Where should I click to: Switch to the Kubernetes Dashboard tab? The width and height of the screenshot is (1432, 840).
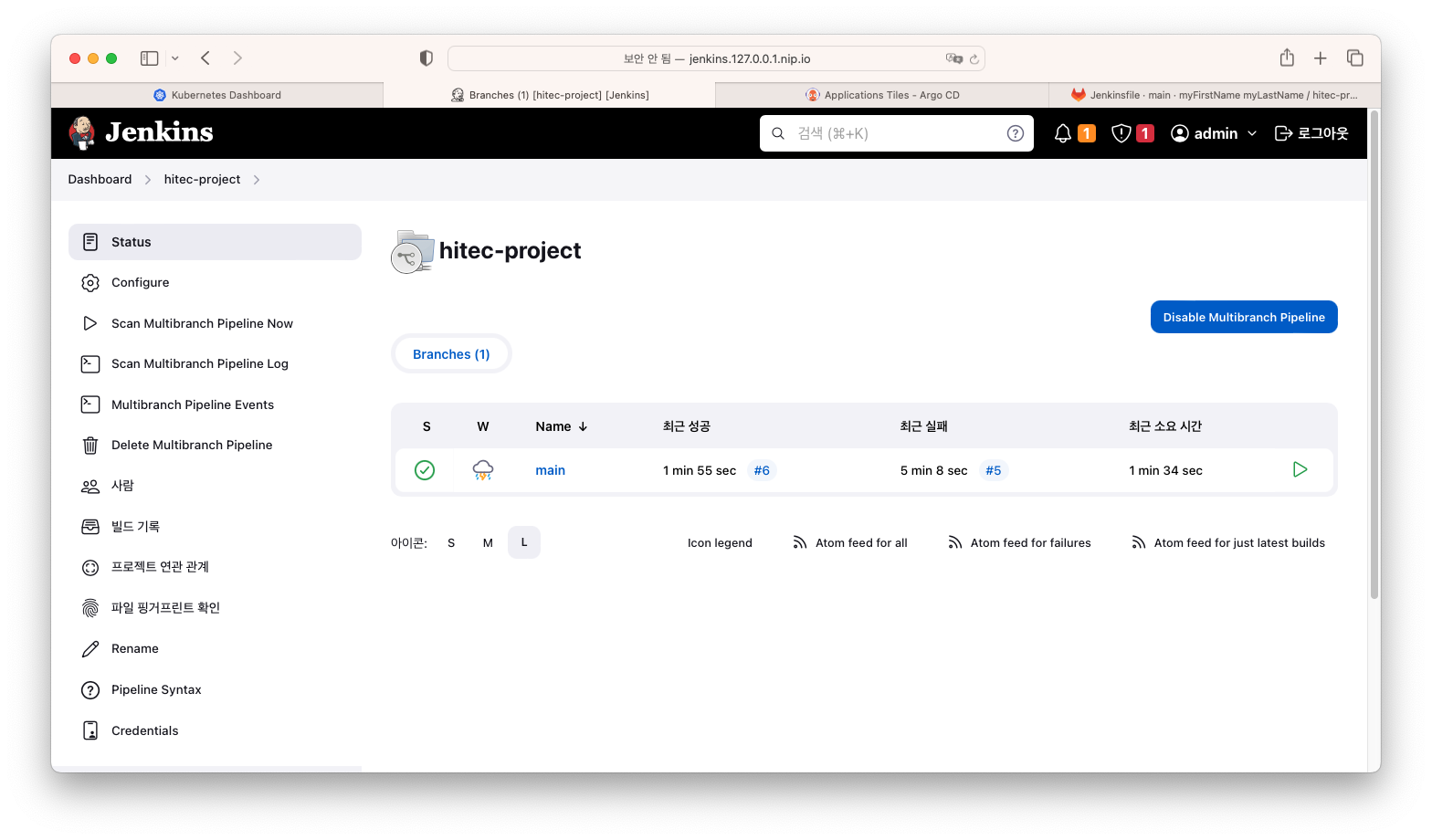pyautogui.click(x=217, y=95)
